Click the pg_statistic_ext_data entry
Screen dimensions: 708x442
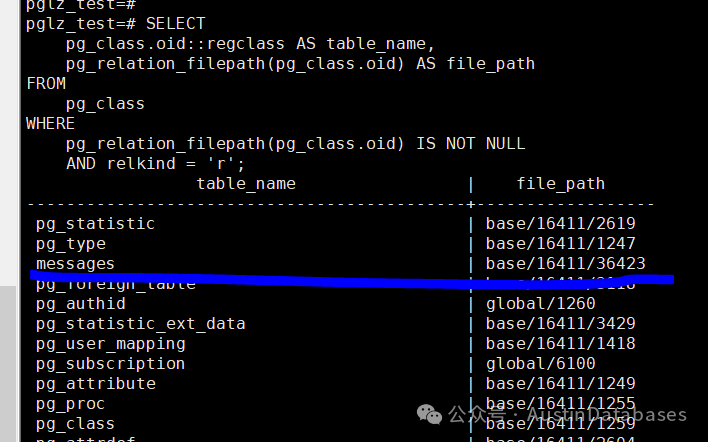[x=140, y=324]
